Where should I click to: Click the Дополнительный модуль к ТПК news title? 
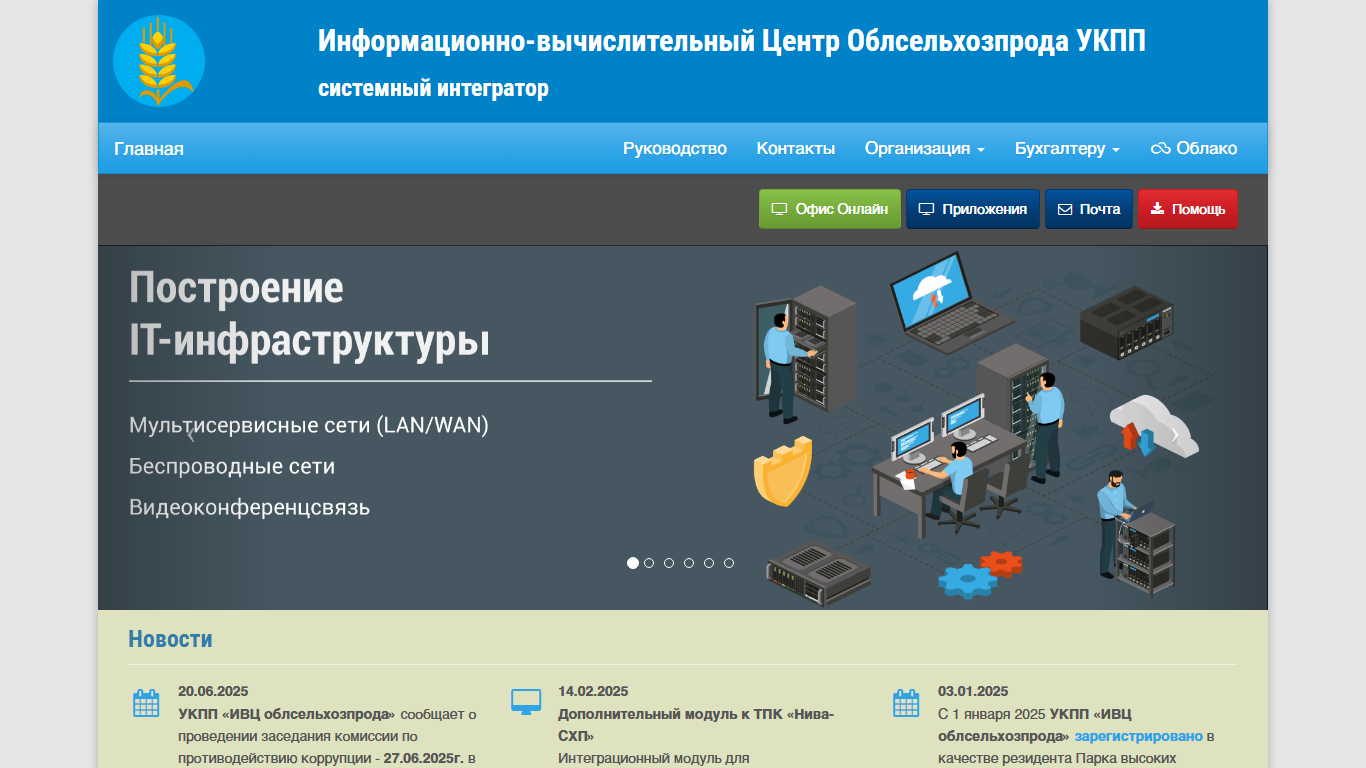pyautogui.click(x=696, y=725)
